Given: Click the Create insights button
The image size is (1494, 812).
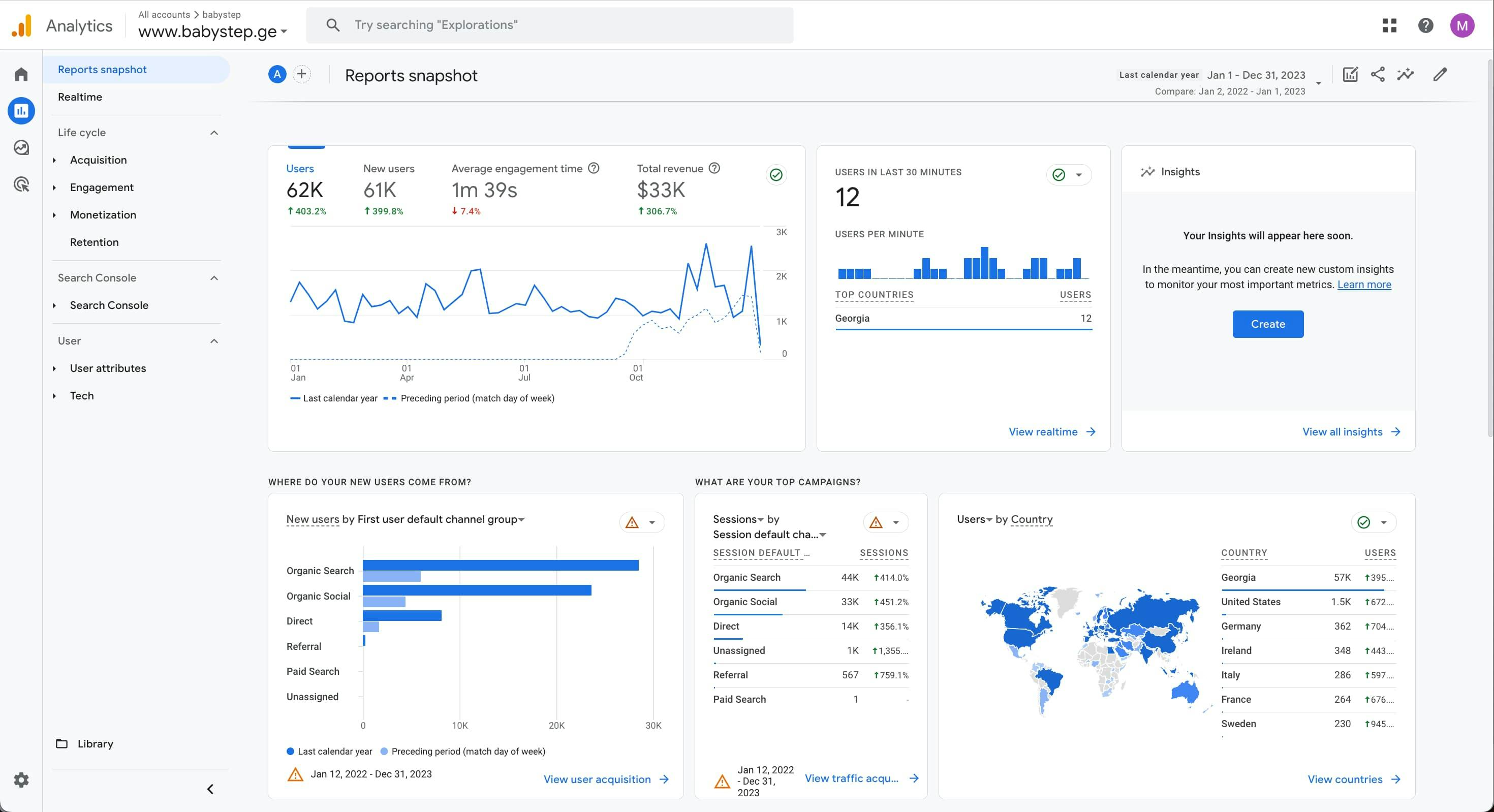Looking at the screenshot, I should (1267, 324).
